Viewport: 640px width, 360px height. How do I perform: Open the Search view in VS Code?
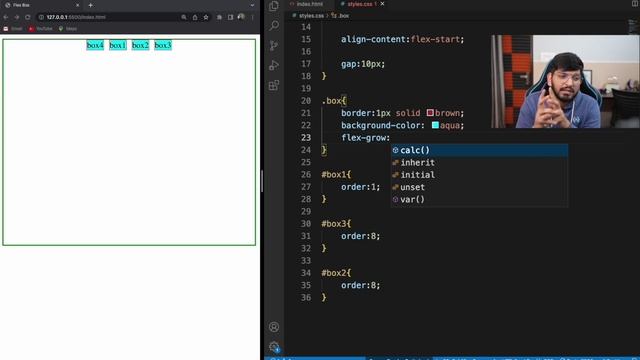tap(274, 25)
